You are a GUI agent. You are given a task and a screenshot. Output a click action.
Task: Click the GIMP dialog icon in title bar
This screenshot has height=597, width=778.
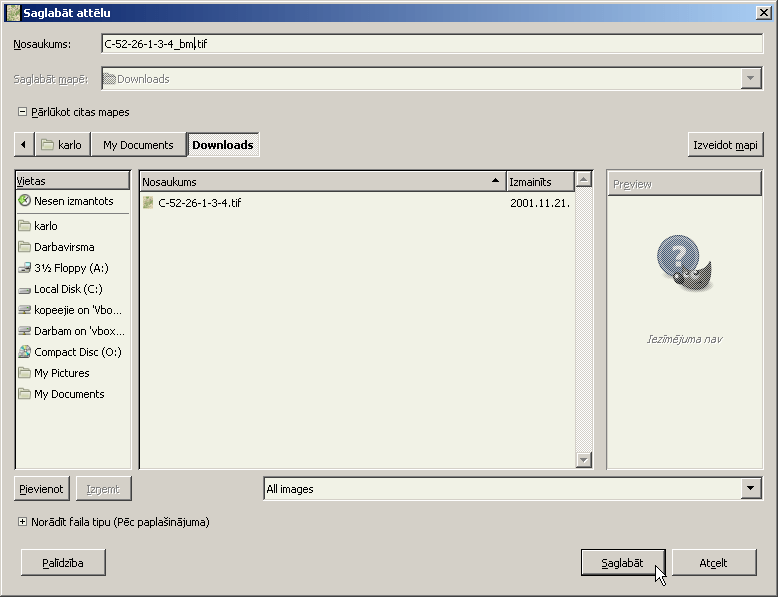(13, 13)
